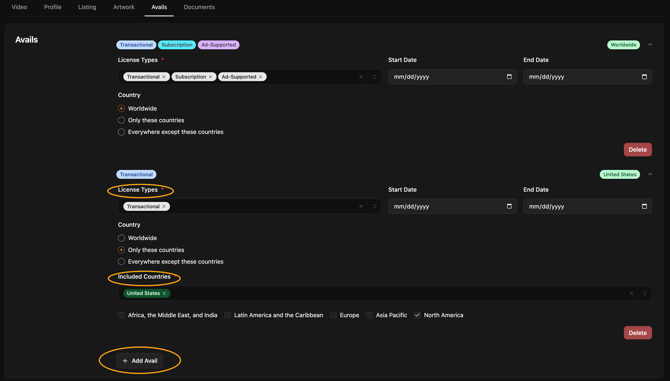
Task: Open the Avails tab
Action: [159, 7]
